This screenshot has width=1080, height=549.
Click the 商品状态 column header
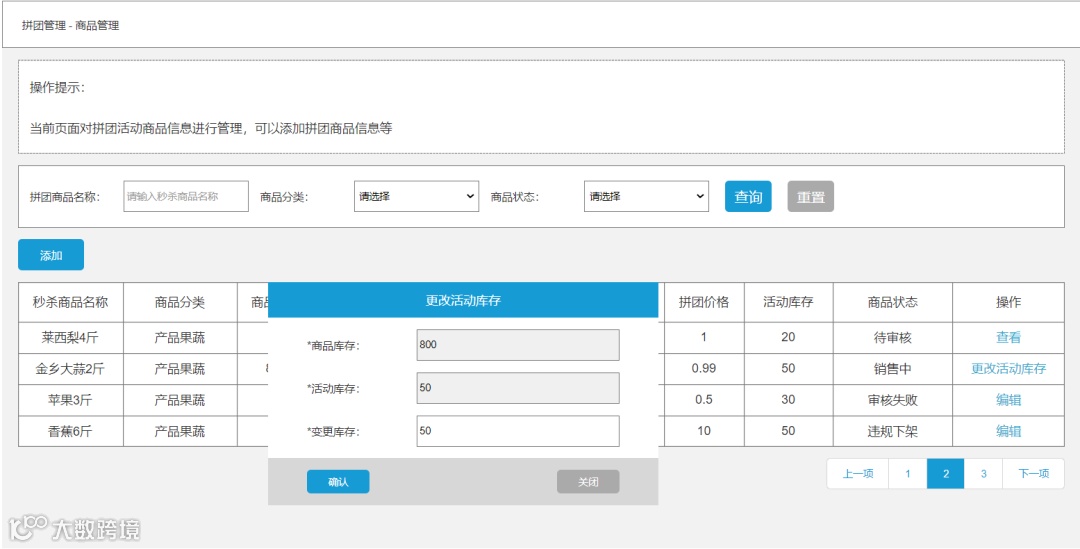point(893,302)
